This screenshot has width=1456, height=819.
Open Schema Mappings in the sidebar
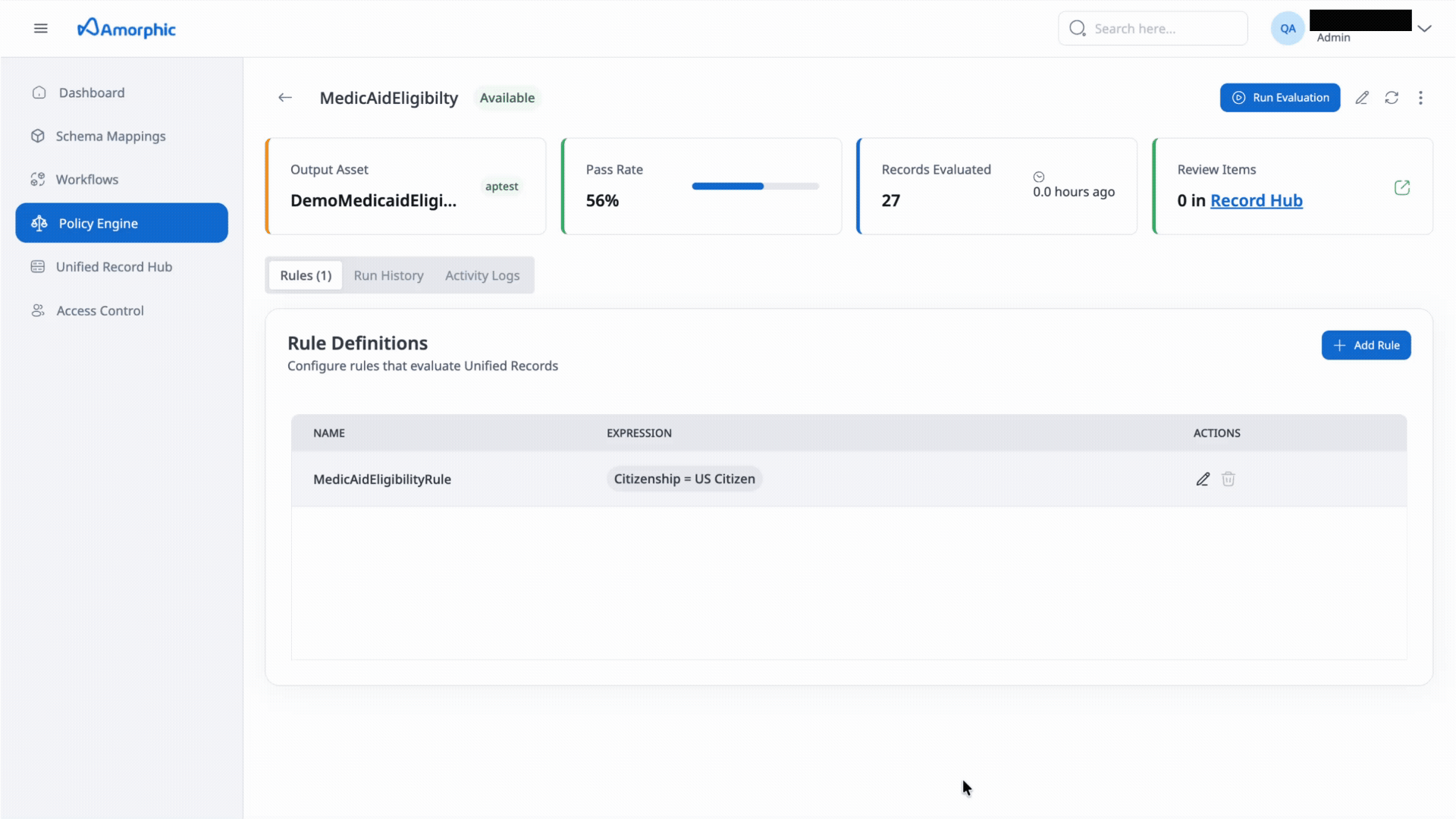tap(110, 136)
